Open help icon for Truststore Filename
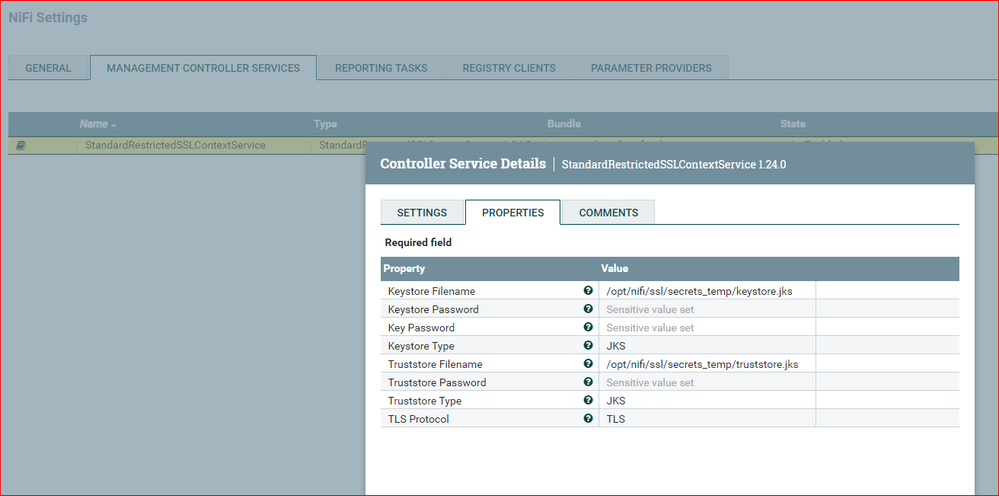The image size is (999, 496). pyautogui.click(x=588, y=364)
